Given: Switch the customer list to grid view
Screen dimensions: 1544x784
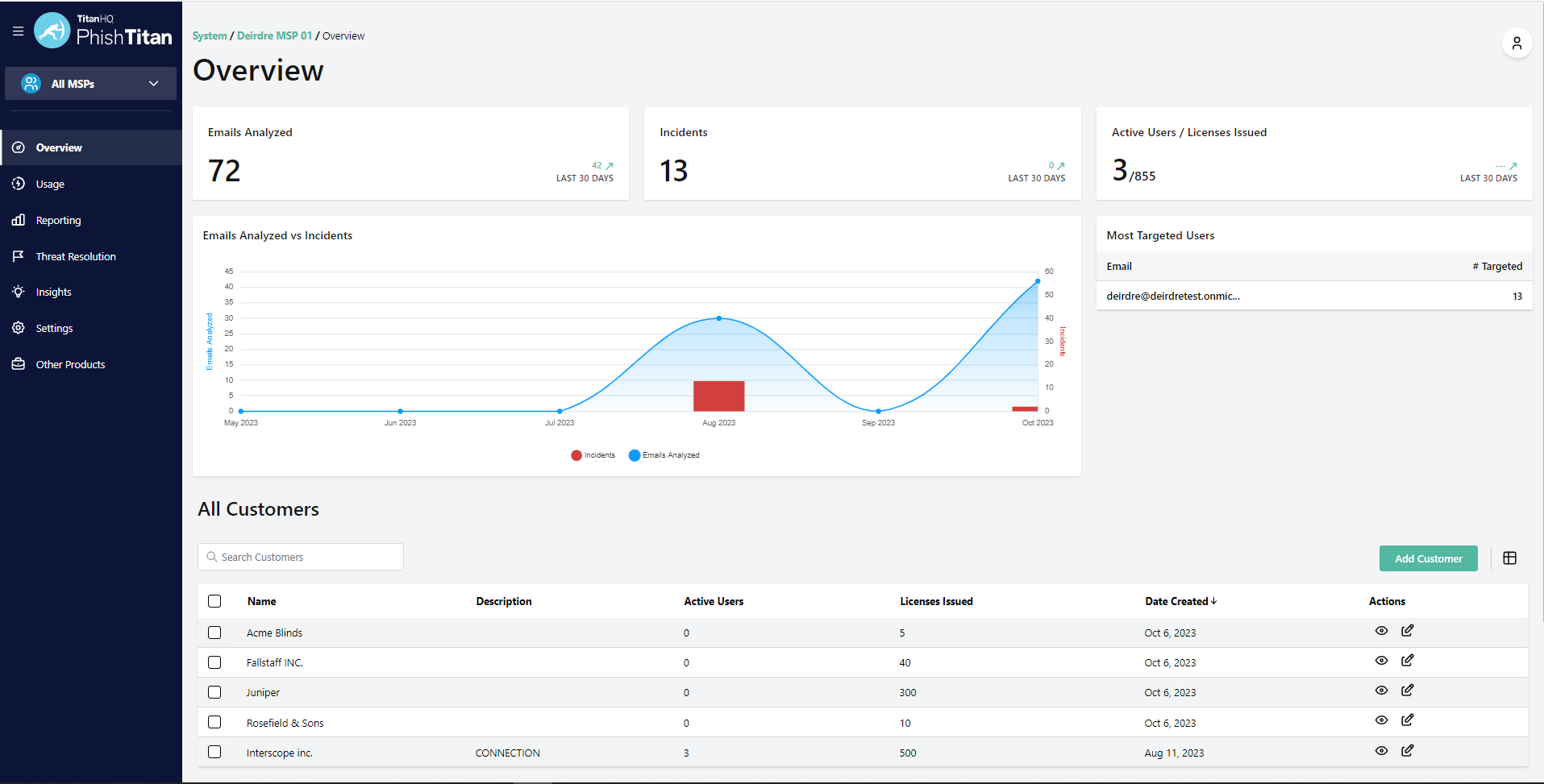Looking at the screenshot, I should tap(1509, 558).
